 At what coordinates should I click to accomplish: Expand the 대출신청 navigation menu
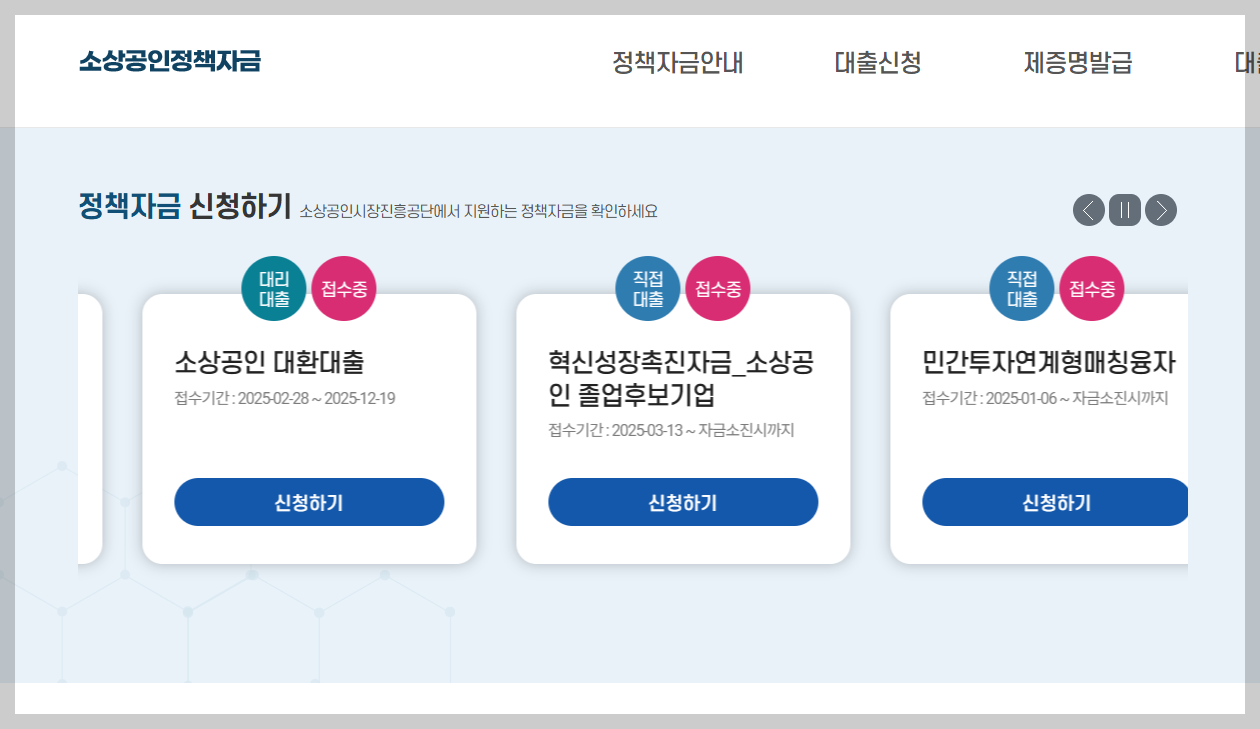pos(879,63)
